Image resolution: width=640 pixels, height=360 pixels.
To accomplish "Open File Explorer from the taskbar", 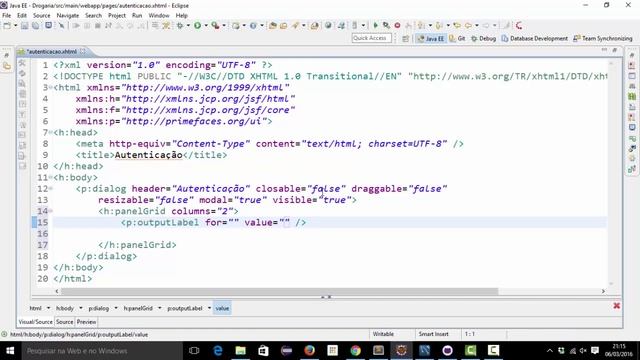I will 240,351.
